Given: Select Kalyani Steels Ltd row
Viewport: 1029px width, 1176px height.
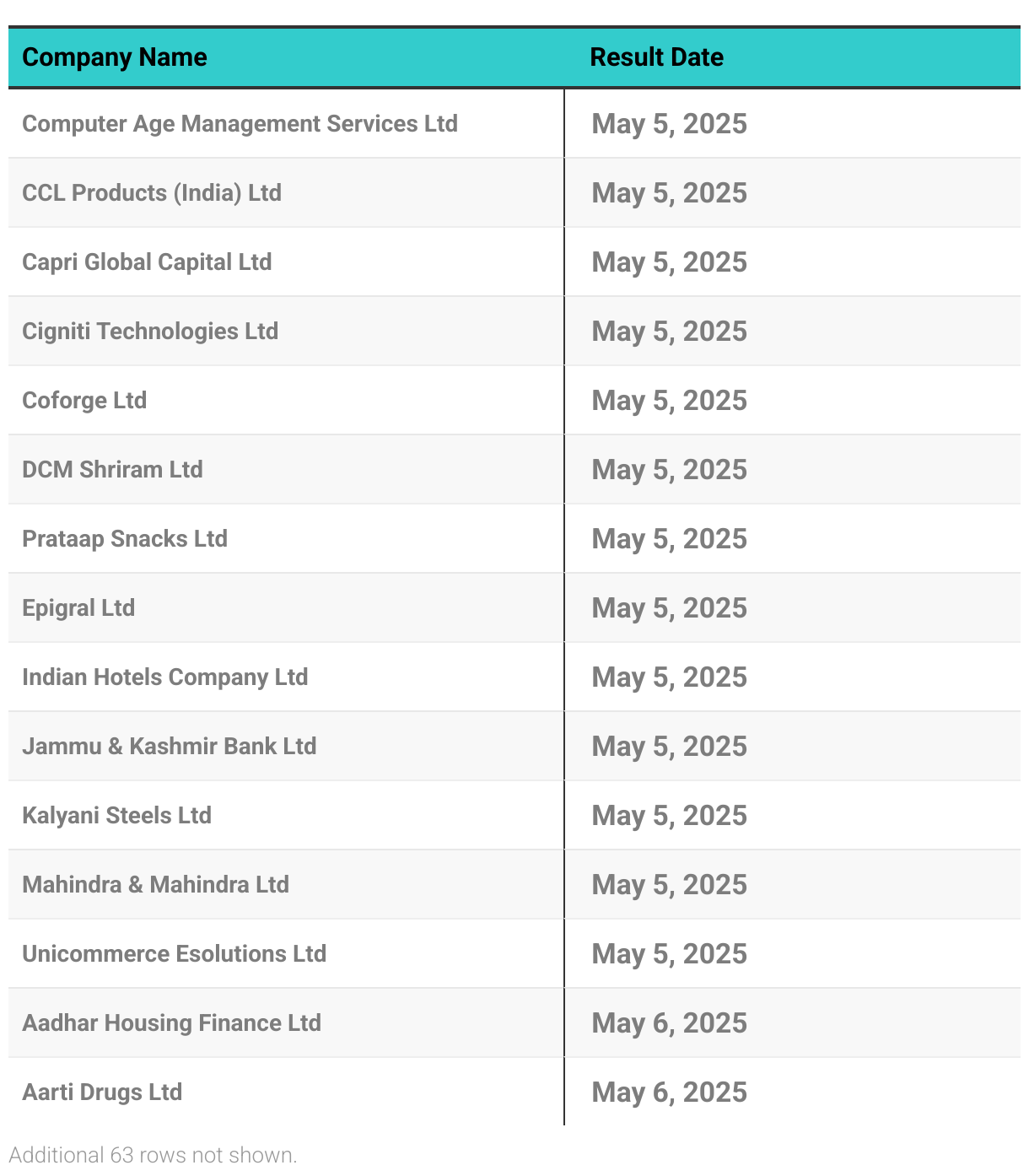Looking at the screenshot, I should pyautogui.click(x=514, y=816).
